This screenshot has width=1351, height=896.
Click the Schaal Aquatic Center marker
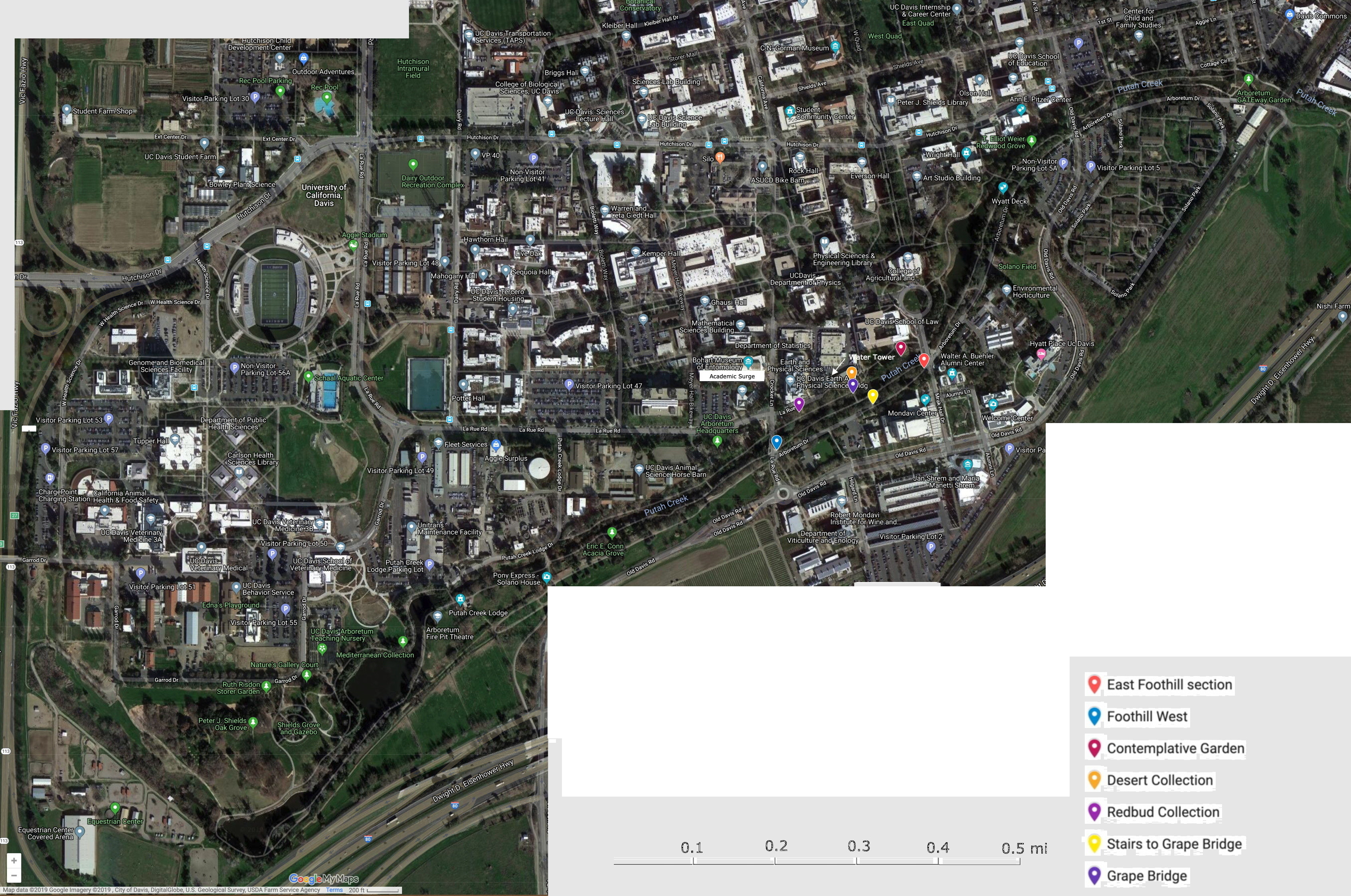pos(308,377)
